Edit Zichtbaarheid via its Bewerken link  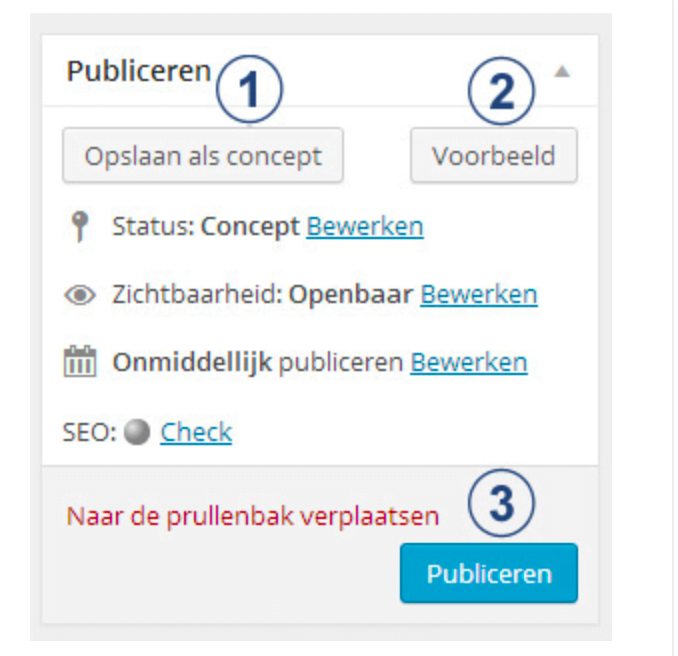479,295
